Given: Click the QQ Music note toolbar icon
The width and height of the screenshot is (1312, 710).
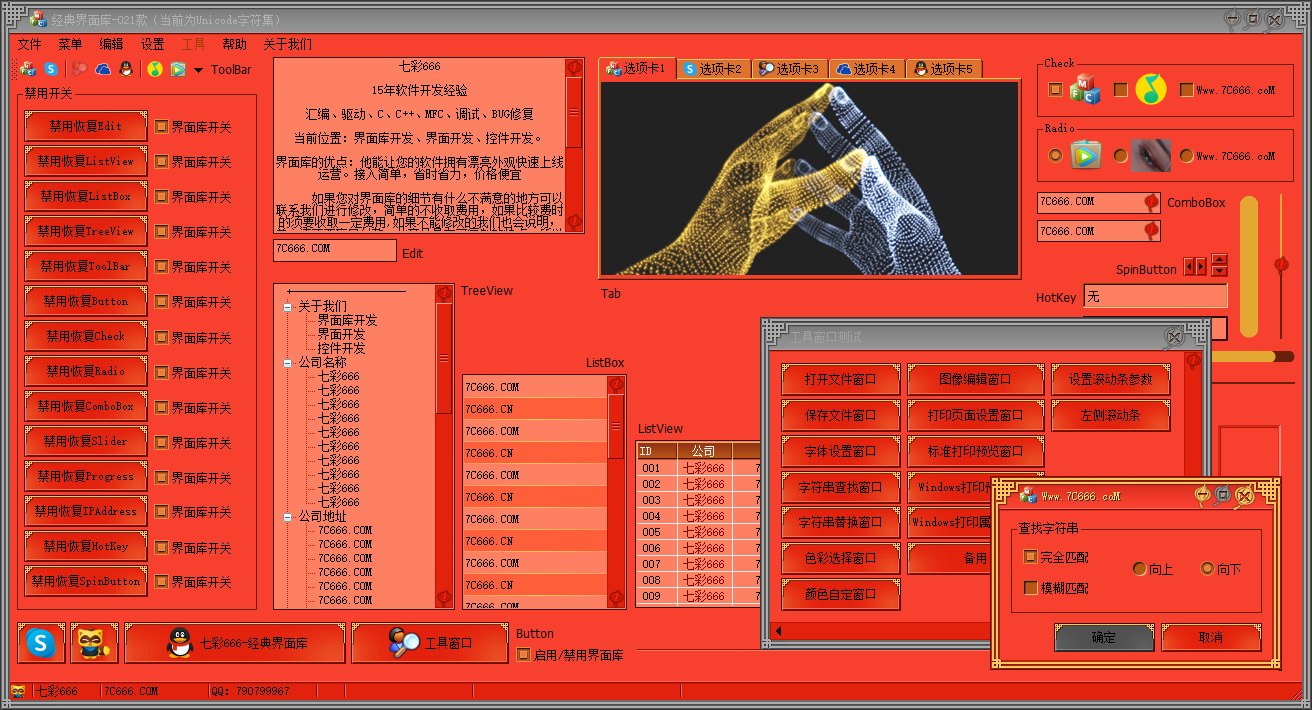Looking at the screenshot, I should pyautogui.click(x=155, y=69).
